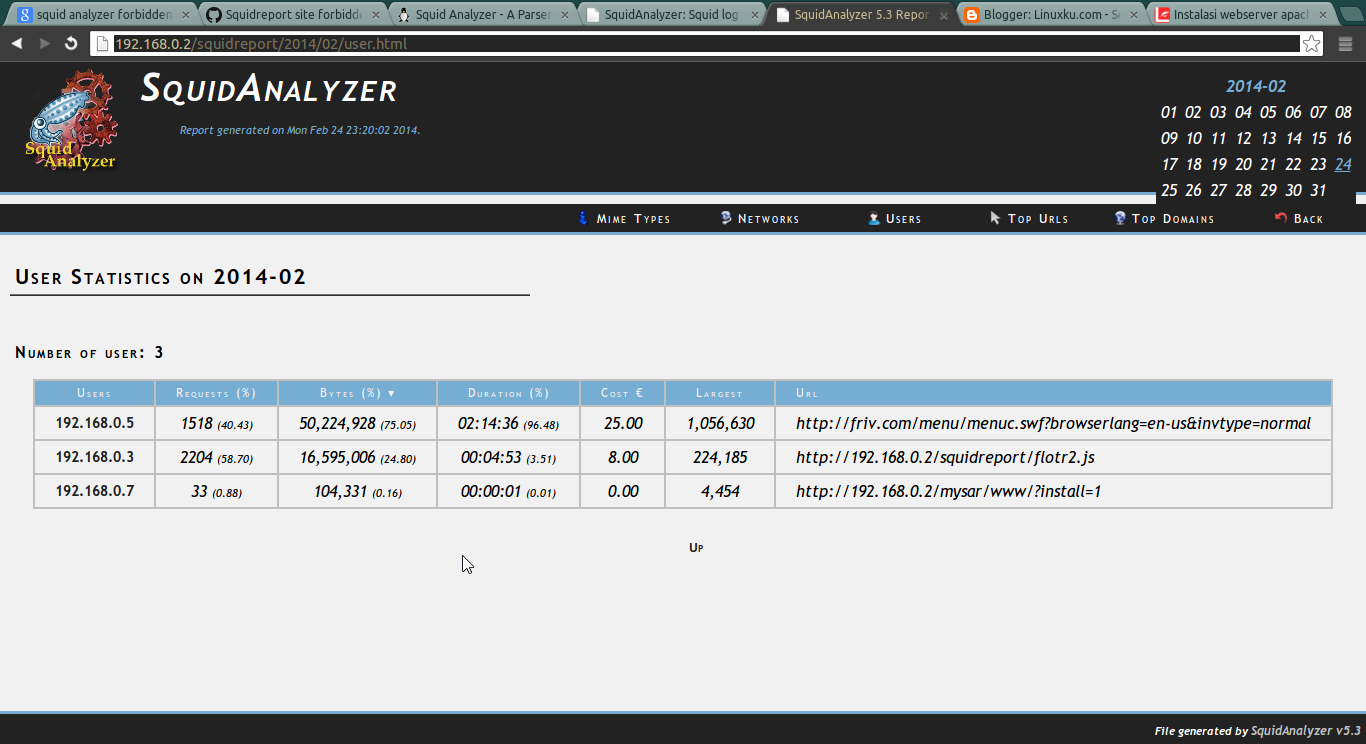Open user 192.168.0.7 details
The image size is (1366, 744).
pos(95,491)
